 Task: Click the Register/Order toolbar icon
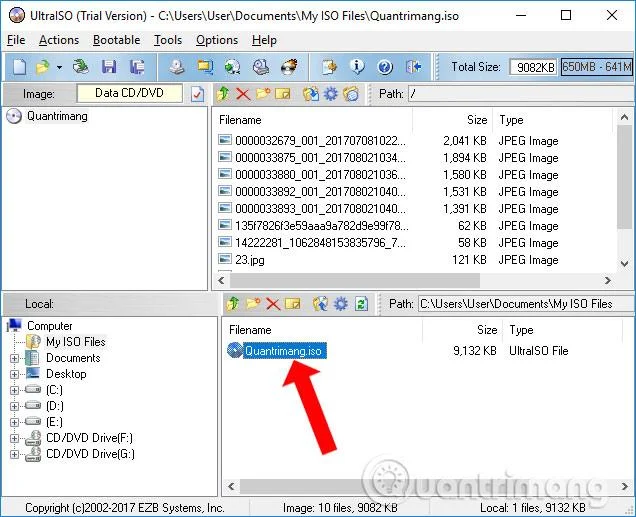point(329,67)
